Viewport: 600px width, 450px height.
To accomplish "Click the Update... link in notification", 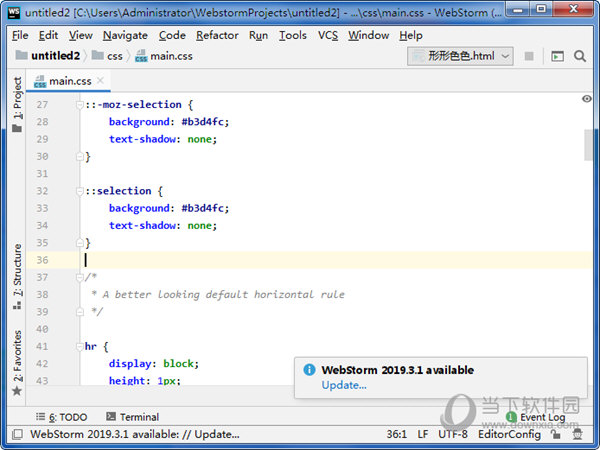I will click(x=344, y=385).
